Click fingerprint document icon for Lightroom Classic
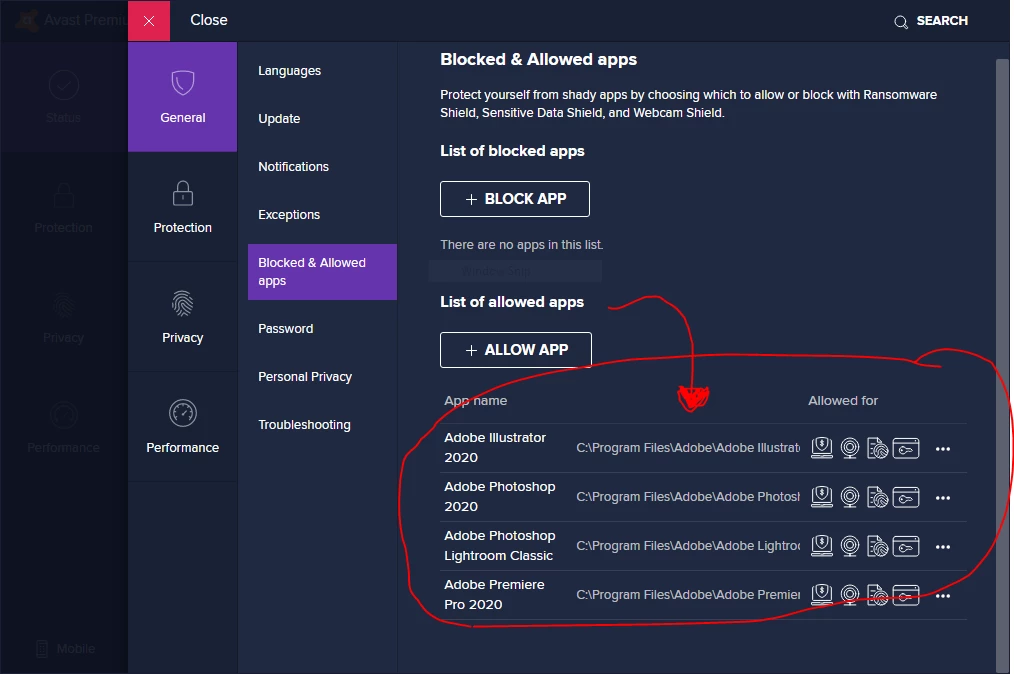The height and width of the screenshot is (674, 1014). [878, 546]
